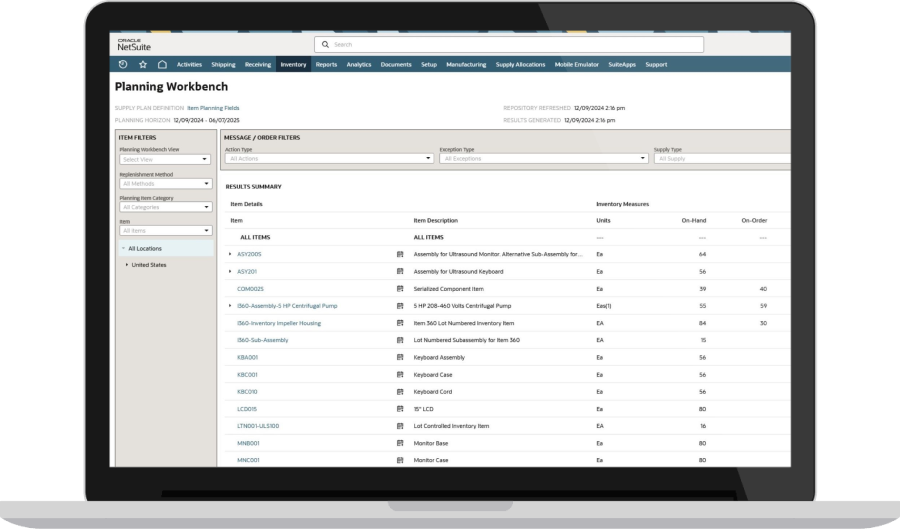900x529 pixels.
Task: Open the Inventory menu
Action: [293, 64]
